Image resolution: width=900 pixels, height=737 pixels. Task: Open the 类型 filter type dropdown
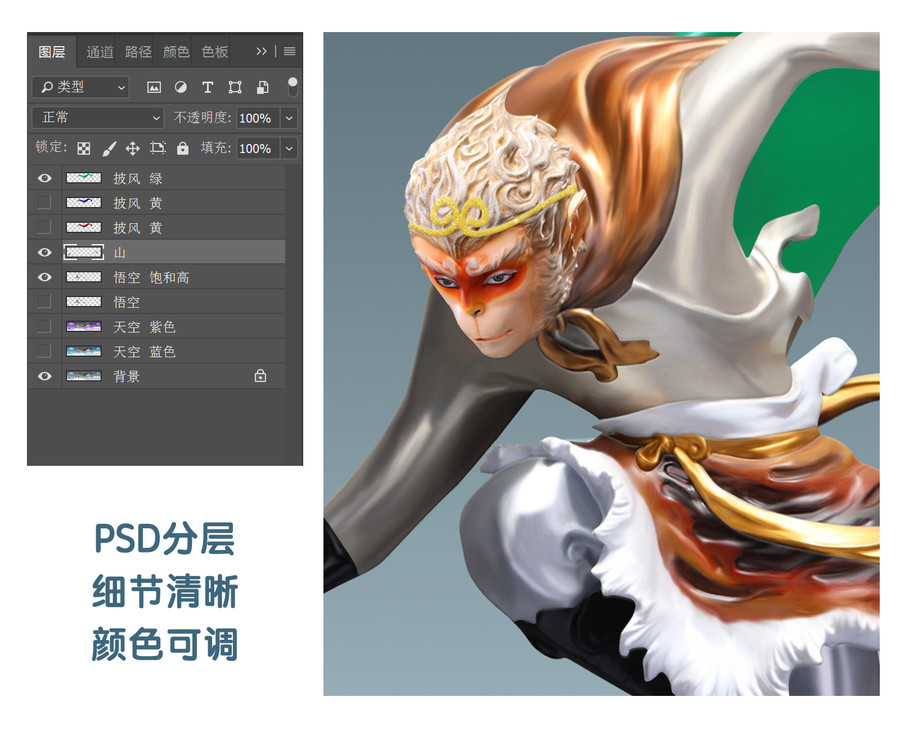coord(80,87)
